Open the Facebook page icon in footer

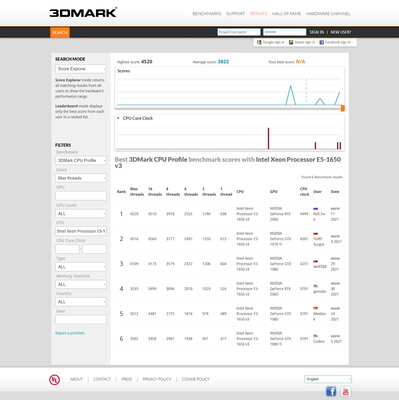coord(331,391)
